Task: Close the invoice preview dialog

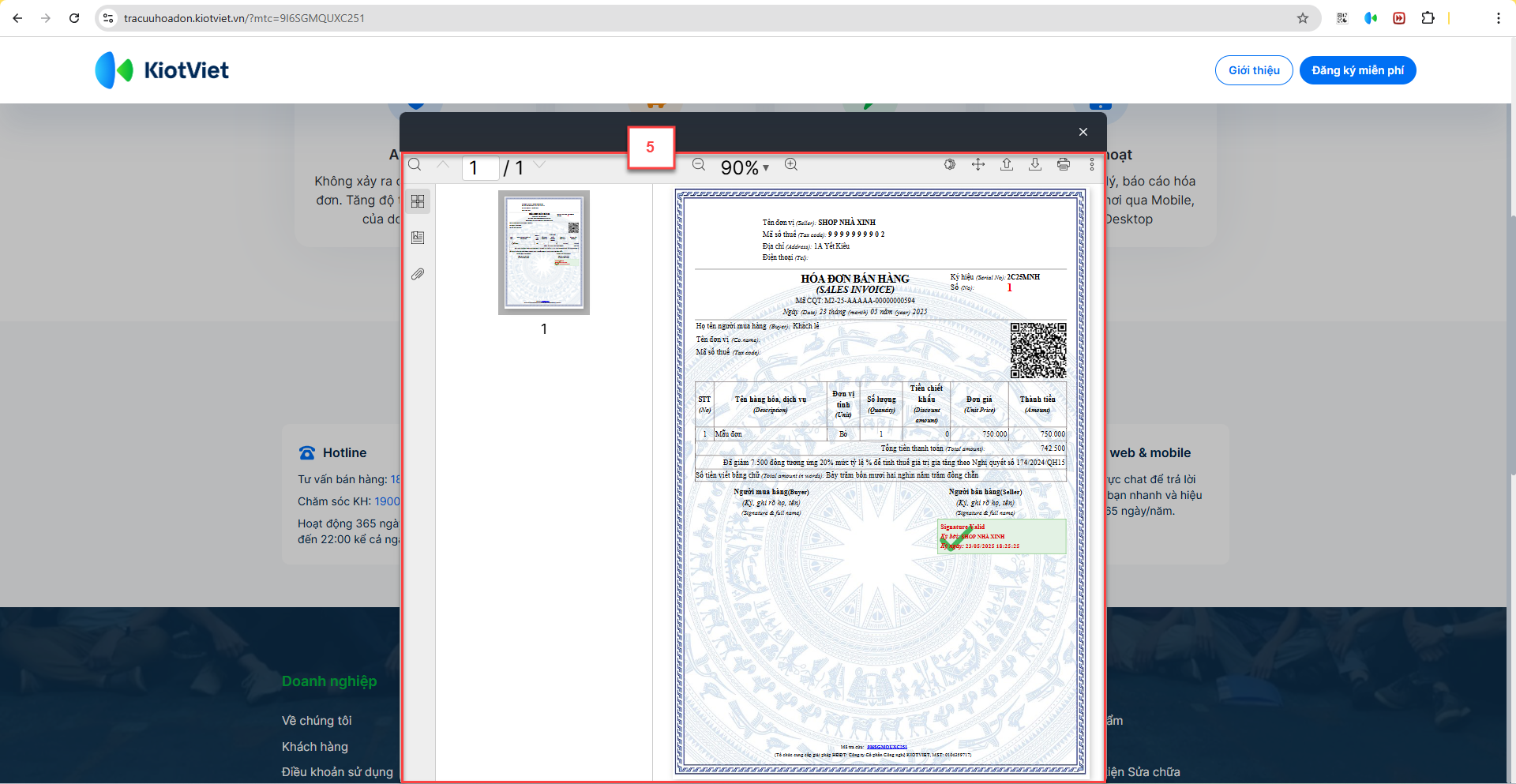Action: click(1083, 132)
